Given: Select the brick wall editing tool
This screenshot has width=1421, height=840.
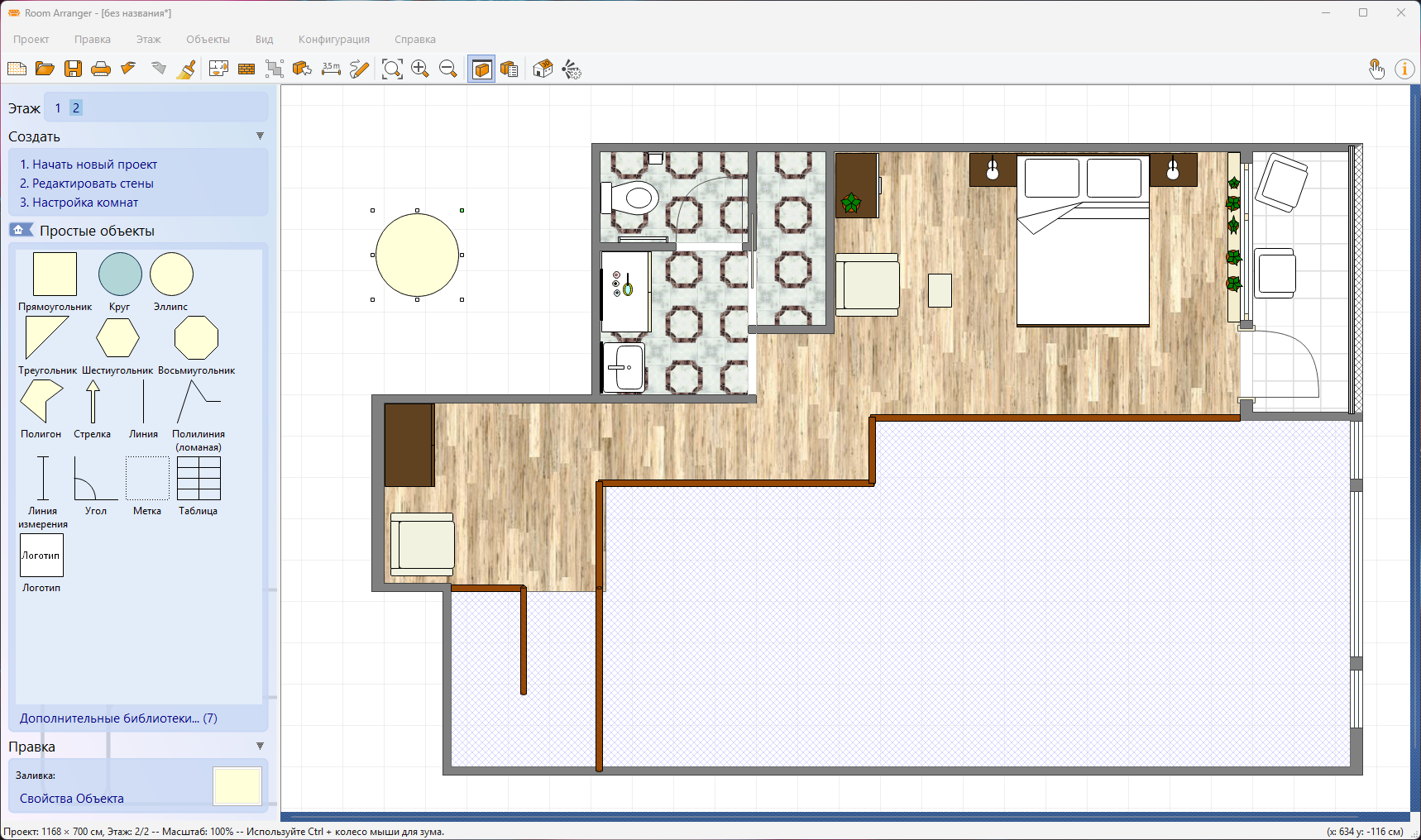Looking at the screenshot, I should [246, 69].
